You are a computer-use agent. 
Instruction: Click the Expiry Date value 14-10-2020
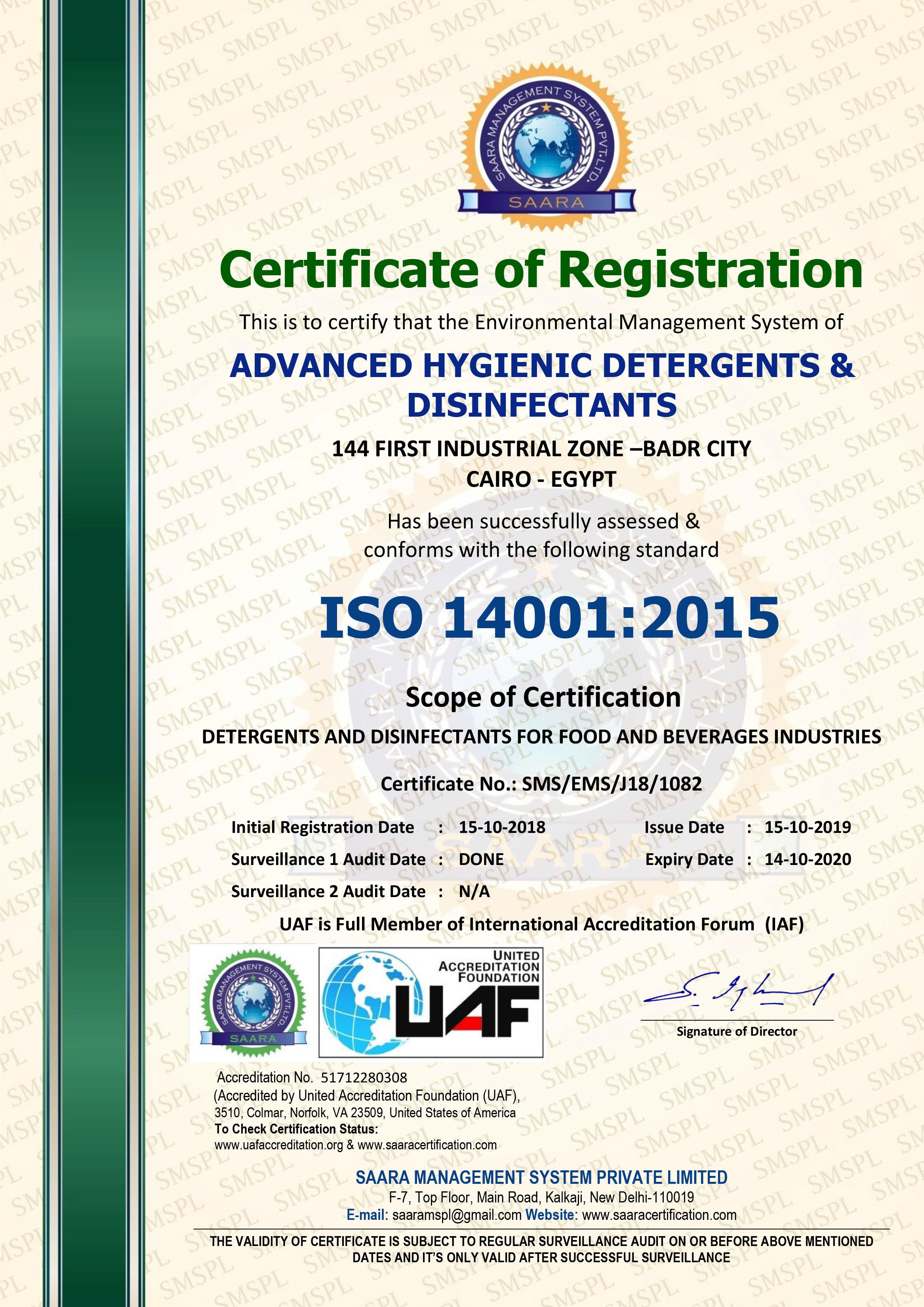pos(807,859)
